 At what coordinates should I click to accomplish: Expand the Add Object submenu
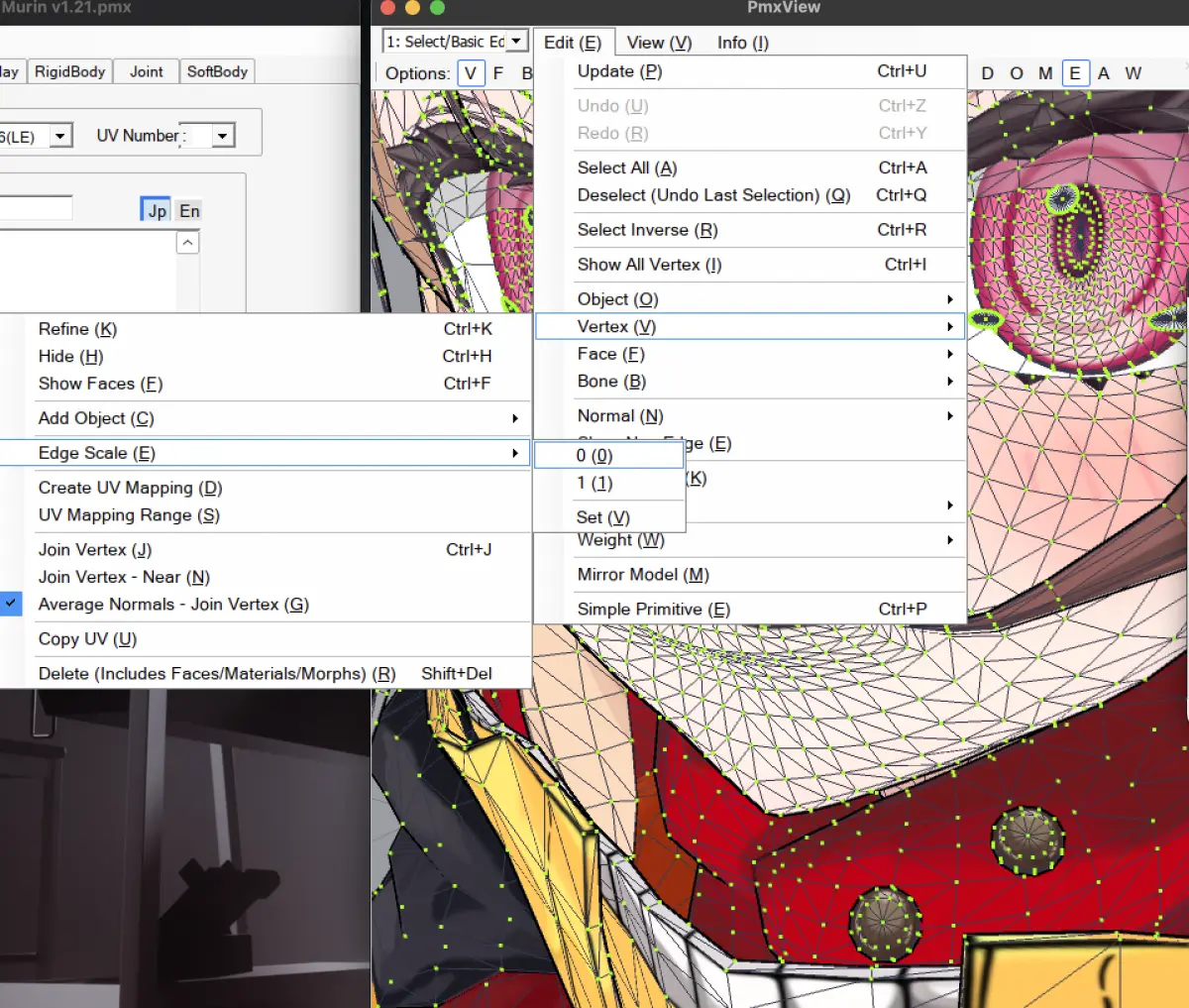[266, 418]
